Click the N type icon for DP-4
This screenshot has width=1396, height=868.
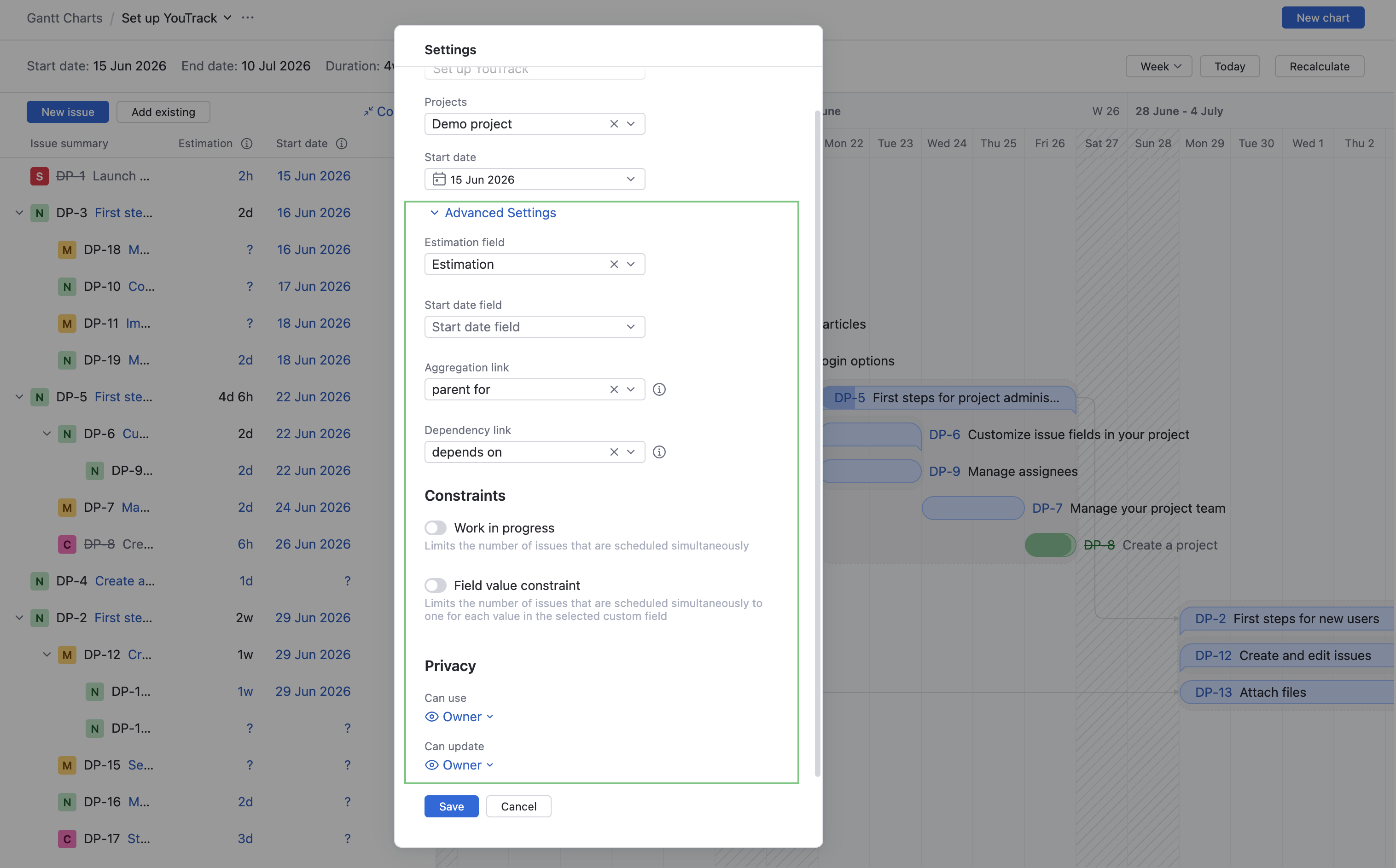[x=39, y=581]
